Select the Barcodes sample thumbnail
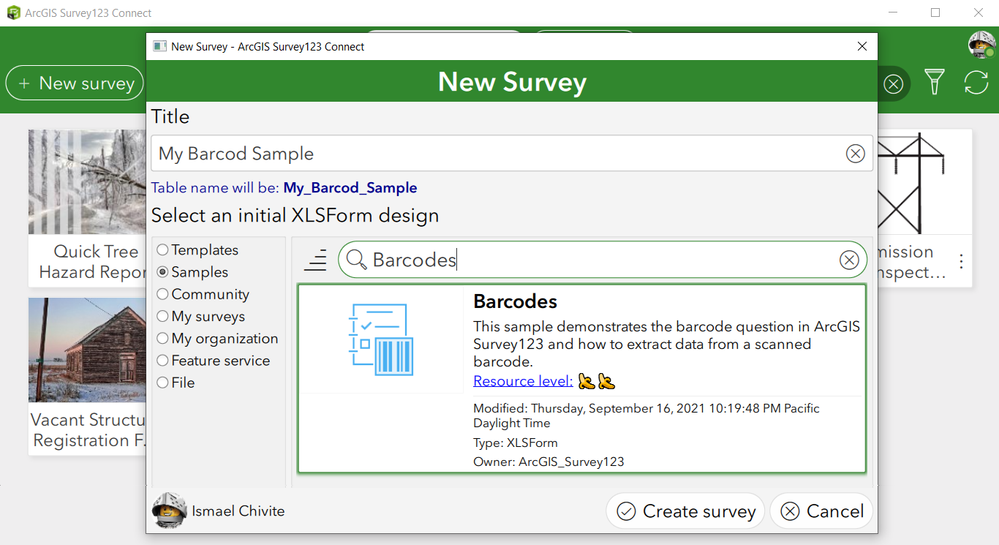Image resolution: width=999 pixels, height=545 pixels. [x=380, y=340]
